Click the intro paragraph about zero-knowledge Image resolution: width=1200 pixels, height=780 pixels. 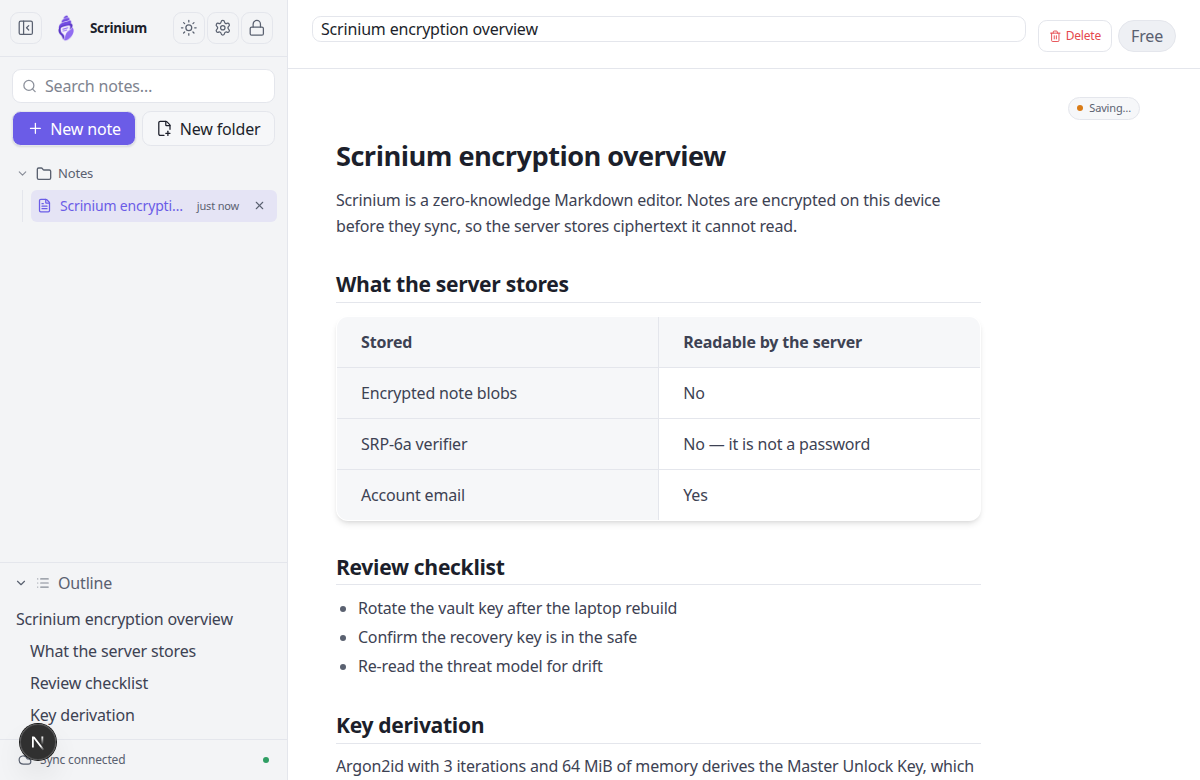tap(638, 213)
